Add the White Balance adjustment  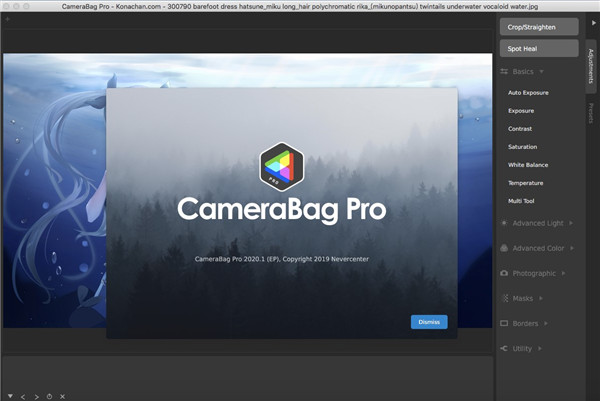(x=527, y=165)
